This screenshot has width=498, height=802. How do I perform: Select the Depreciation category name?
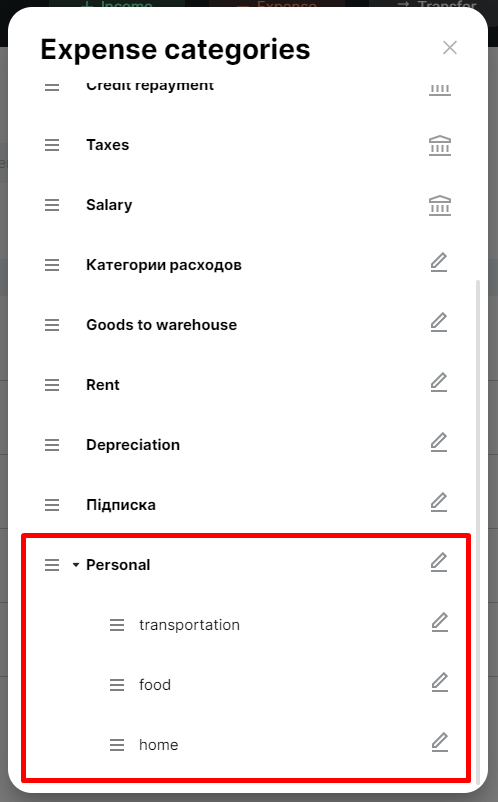pos(133,445)
